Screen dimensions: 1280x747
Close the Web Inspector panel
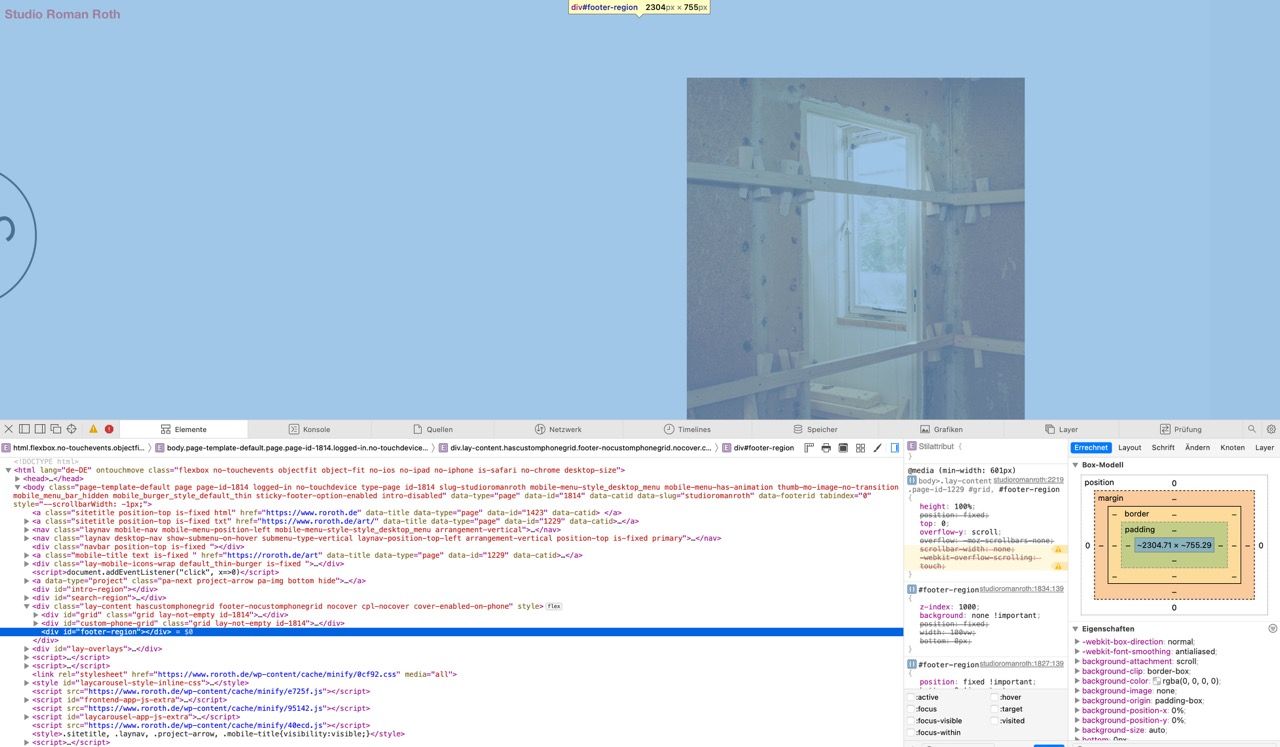(9, 429)
